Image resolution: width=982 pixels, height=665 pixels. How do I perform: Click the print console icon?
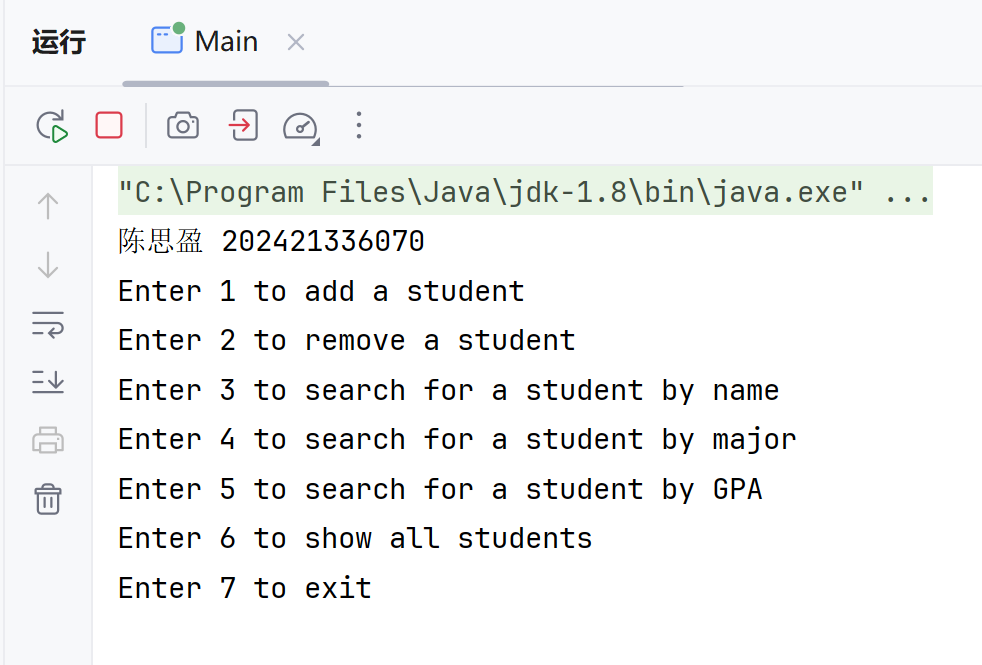pyautogui.click(x=48, y=440)
